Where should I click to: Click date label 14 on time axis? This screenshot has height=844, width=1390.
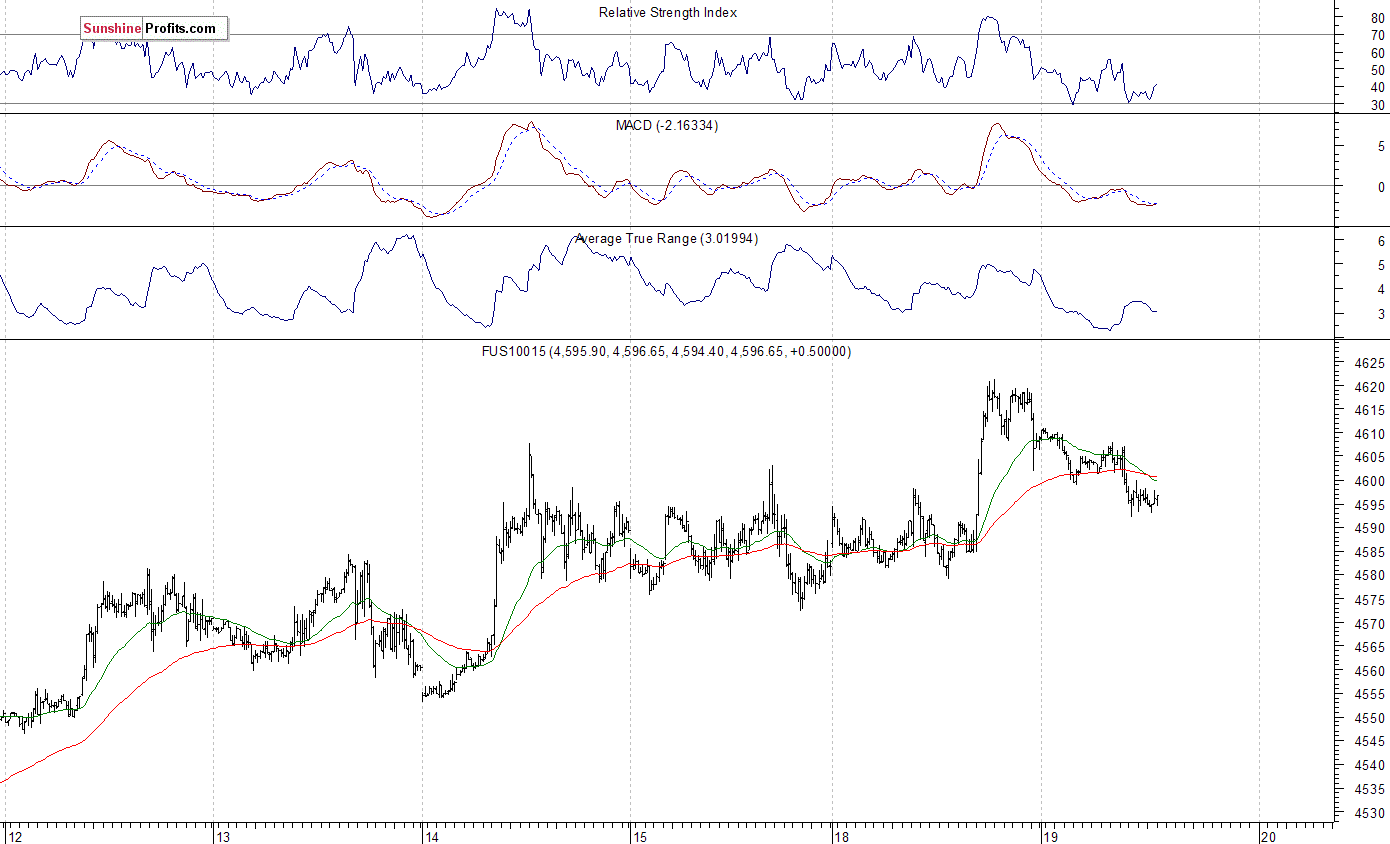[432, 836]
